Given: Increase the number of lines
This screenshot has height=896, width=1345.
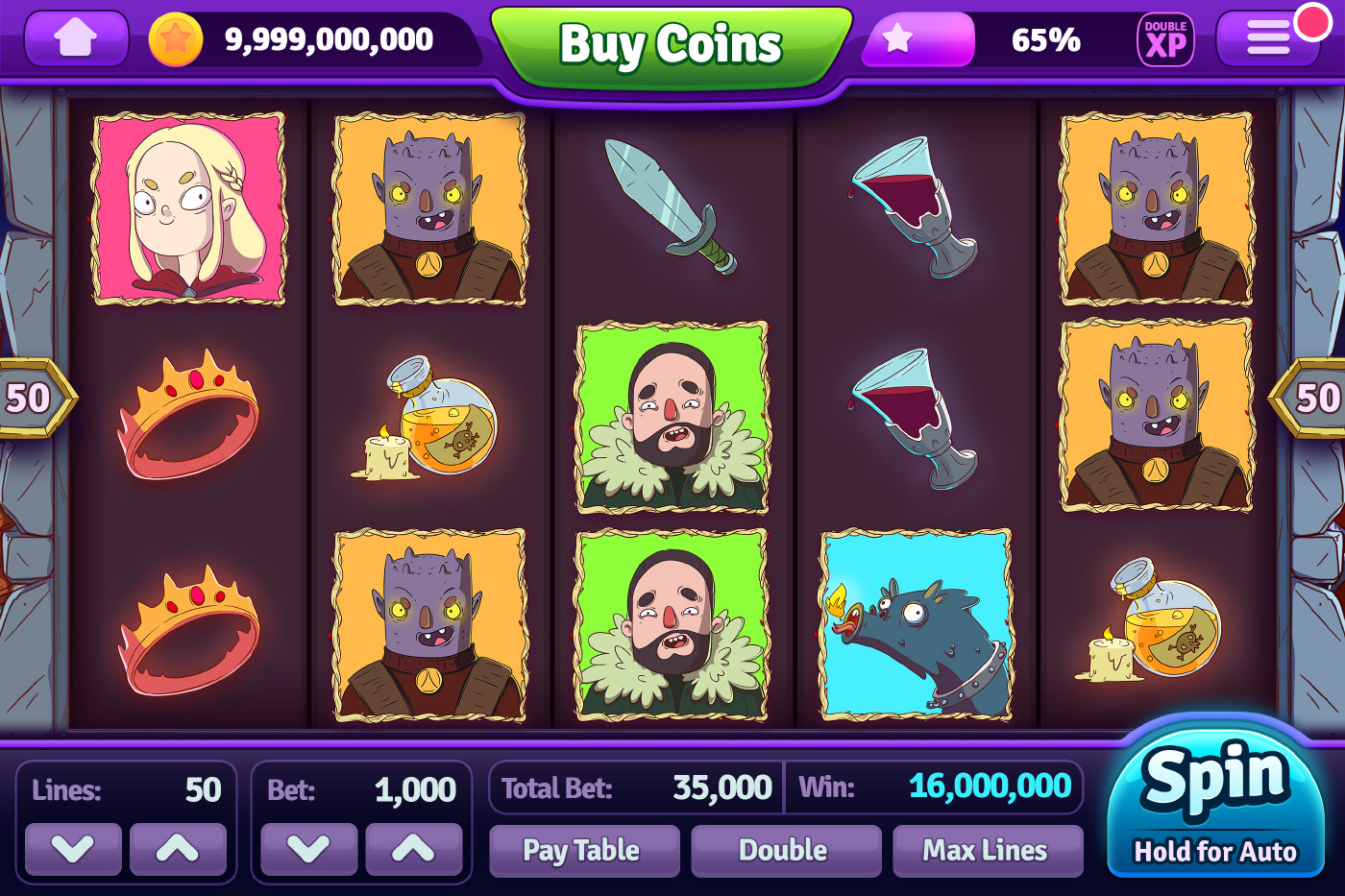Looking at the screenshot, I should (178, 849).
